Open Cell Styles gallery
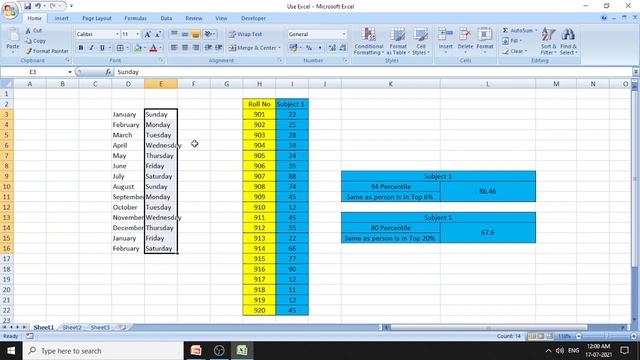The image size is (640, 360). coord(421,41)
